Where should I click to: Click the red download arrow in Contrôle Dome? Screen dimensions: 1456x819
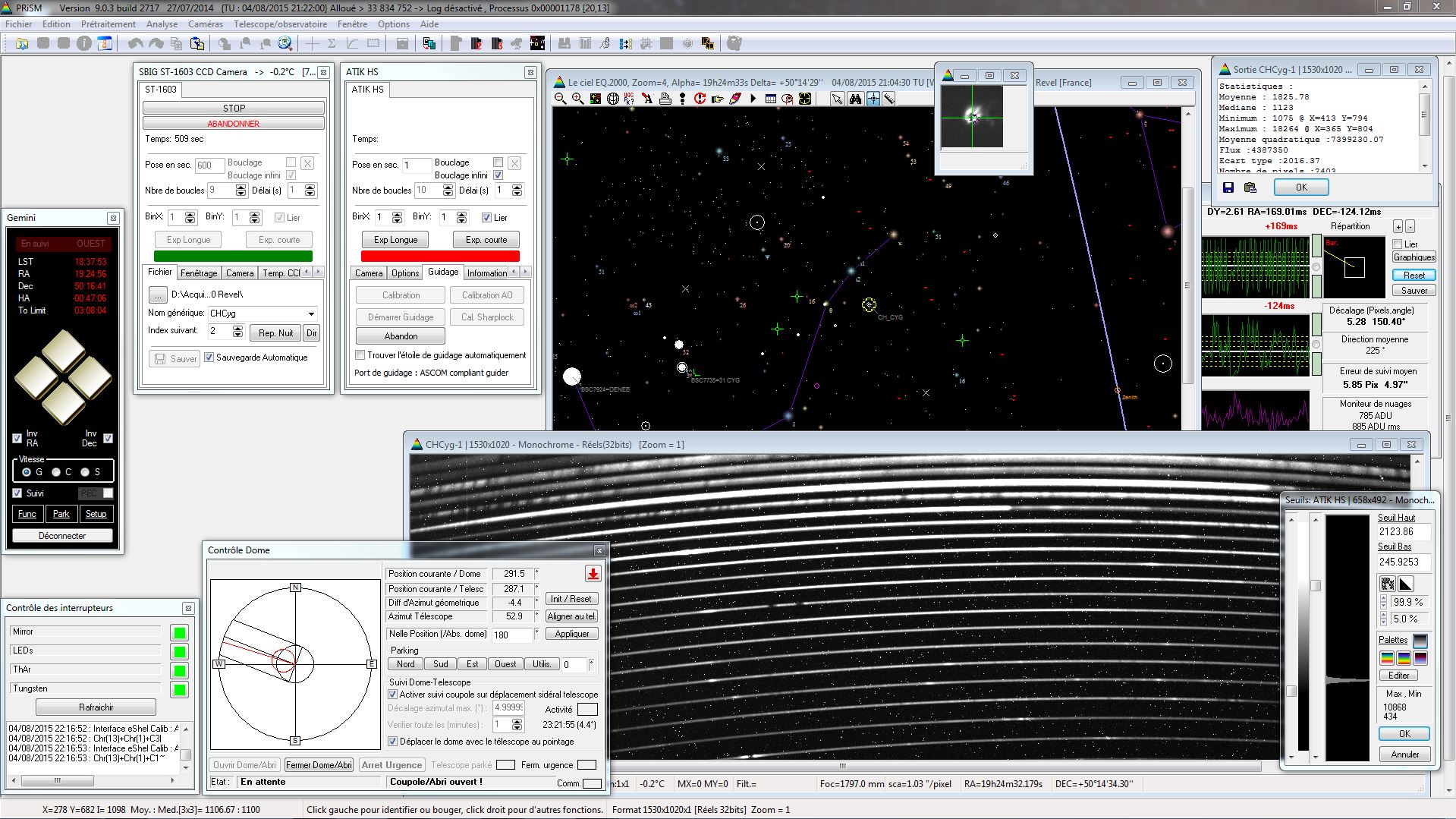[593, 574]
